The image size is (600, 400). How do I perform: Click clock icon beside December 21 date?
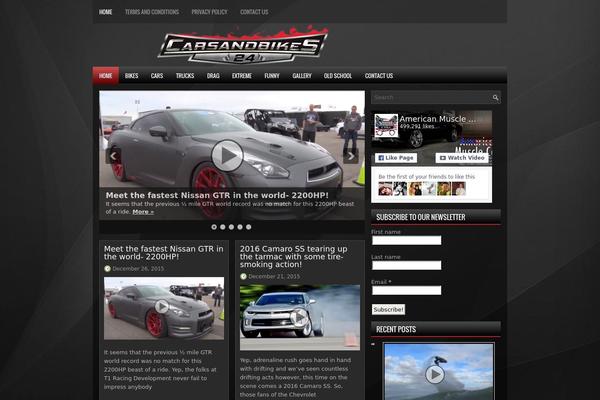coord(243,276)
